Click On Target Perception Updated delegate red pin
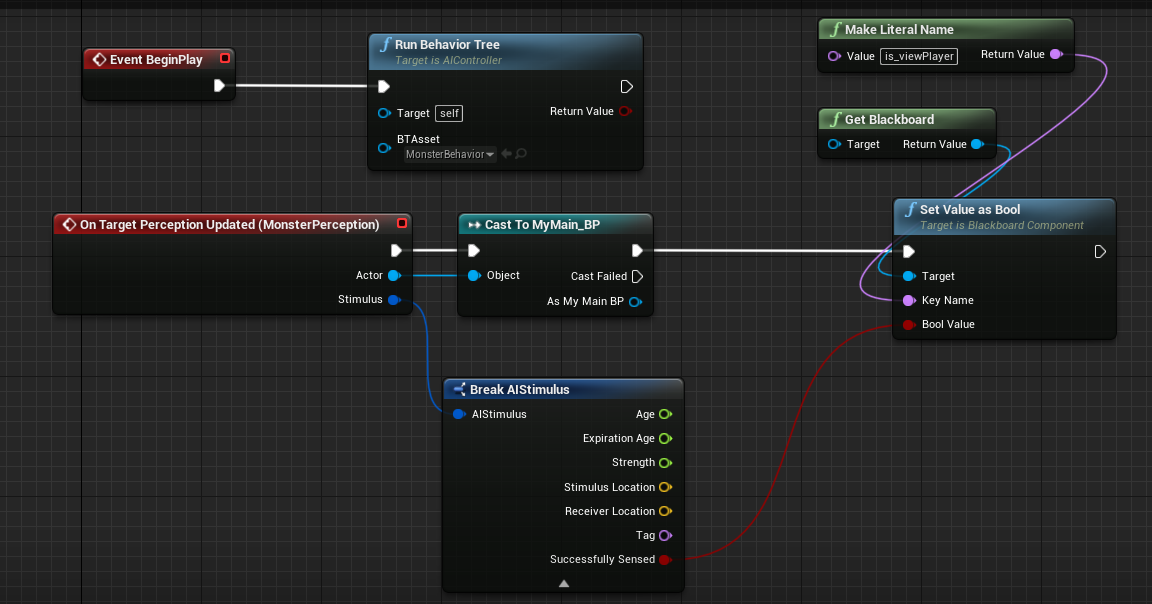This screenshot has width=1152, height=604. pos(402,223)
